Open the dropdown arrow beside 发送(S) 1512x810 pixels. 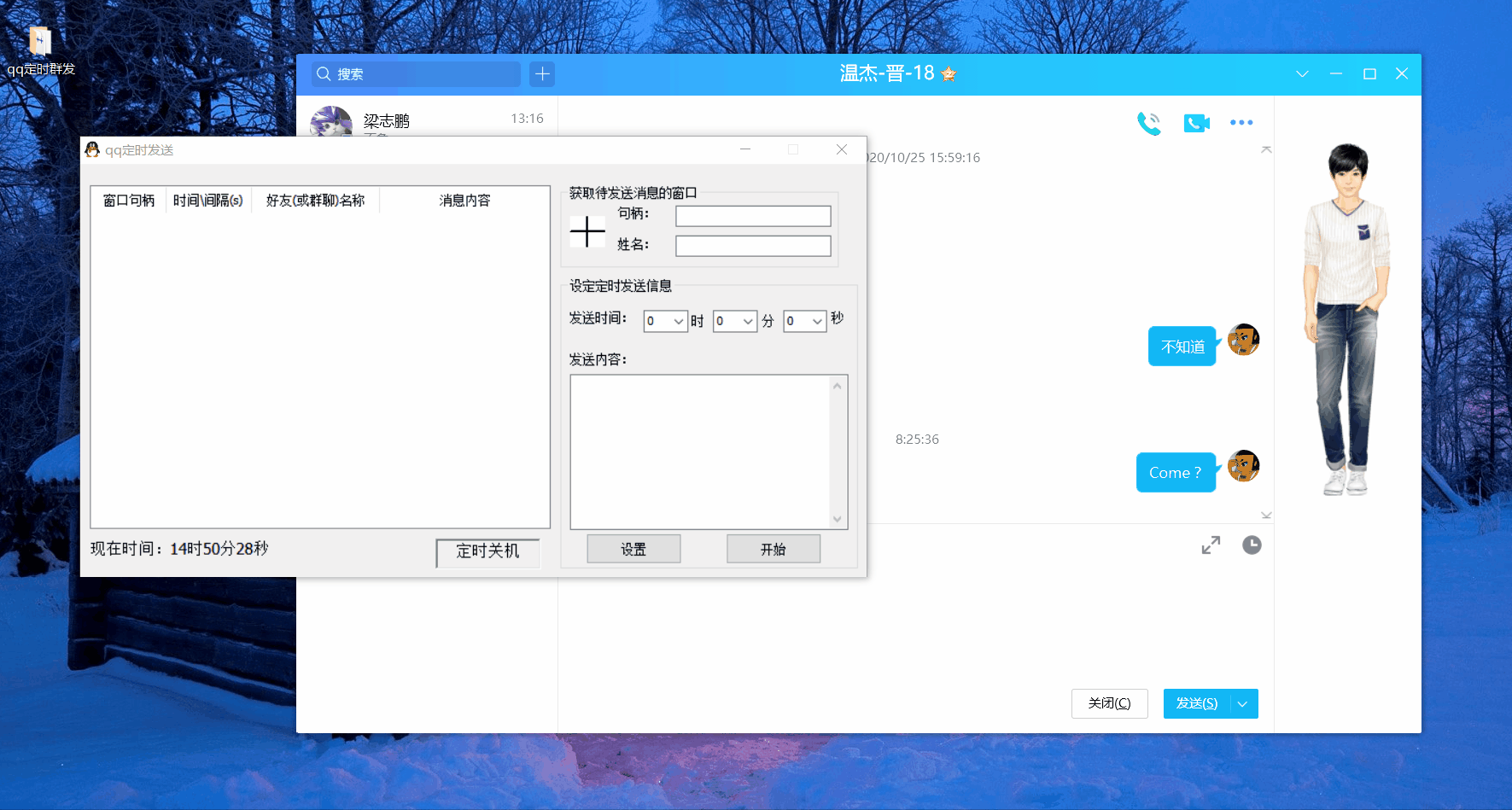1243,704
